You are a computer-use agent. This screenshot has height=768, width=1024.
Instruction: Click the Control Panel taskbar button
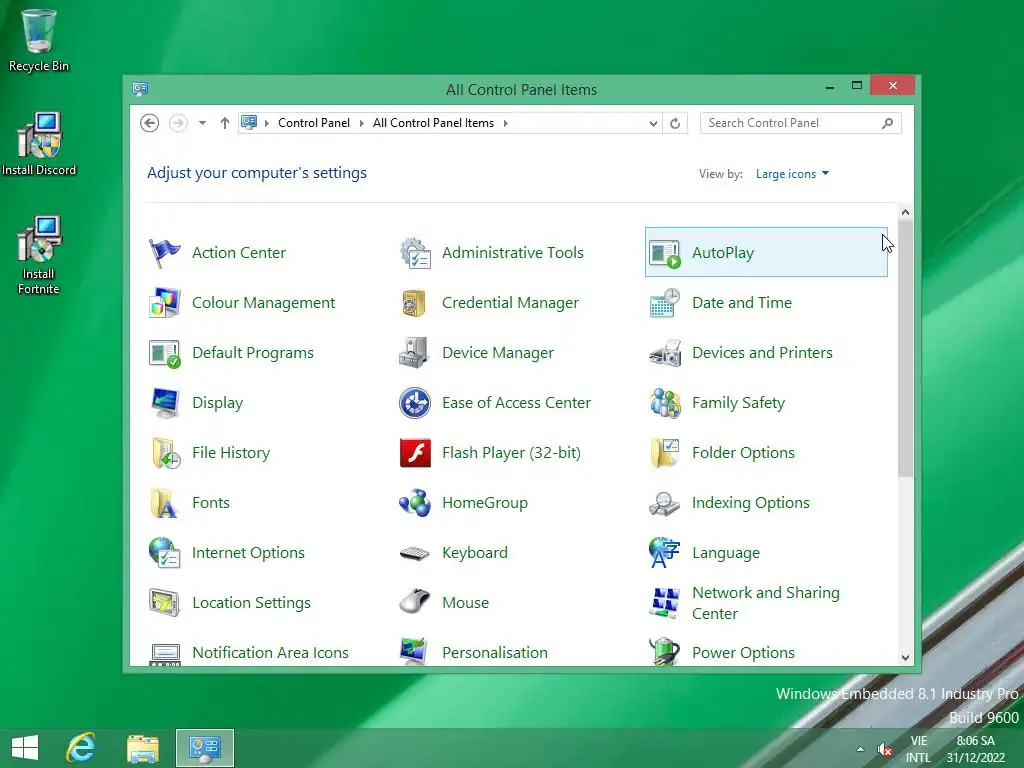point(204,748)
